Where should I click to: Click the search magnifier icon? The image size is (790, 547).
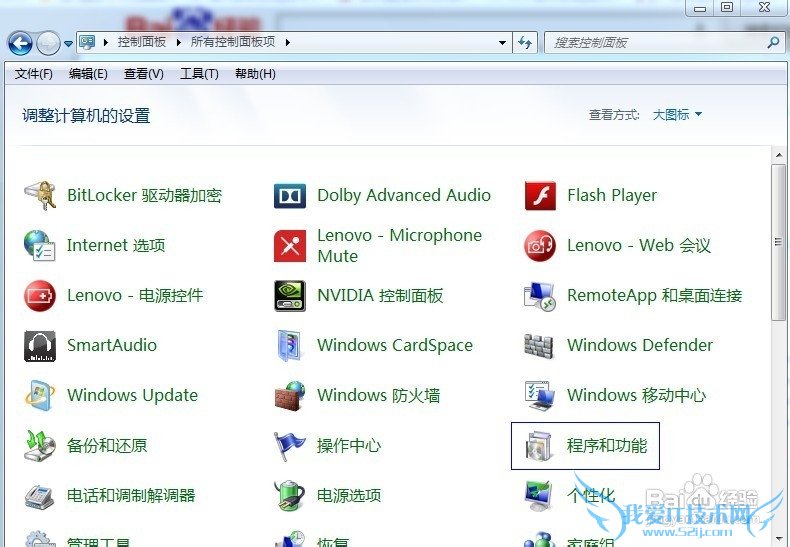(773, 43)
